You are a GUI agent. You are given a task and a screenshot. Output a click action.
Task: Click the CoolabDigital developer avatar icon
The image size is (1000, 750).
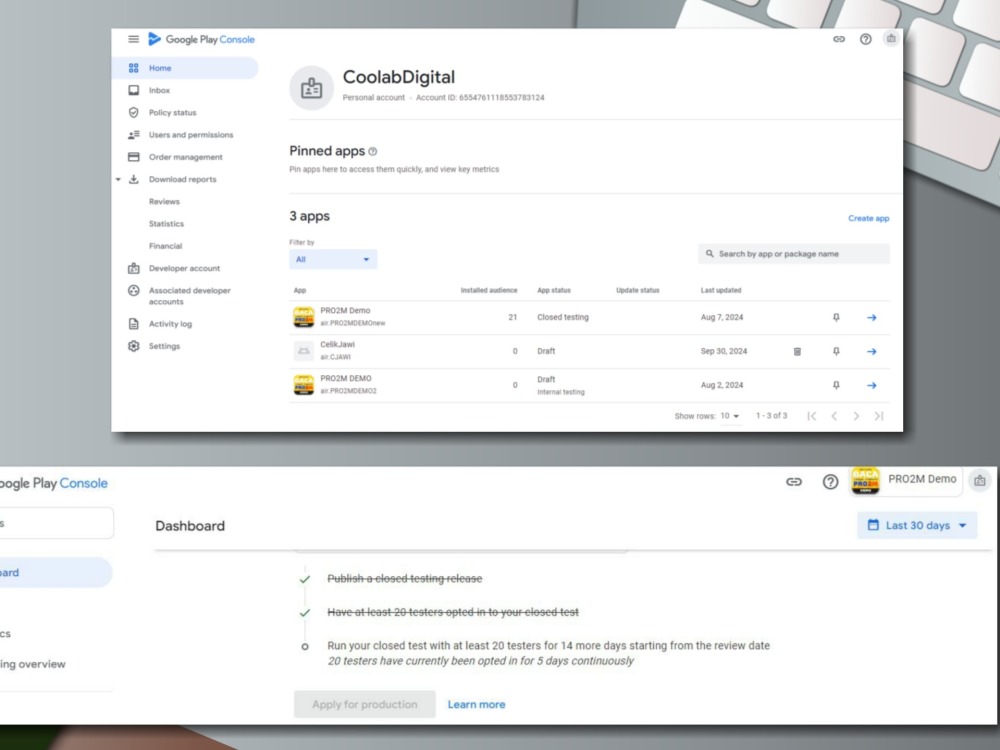click(x=311, y=88)
